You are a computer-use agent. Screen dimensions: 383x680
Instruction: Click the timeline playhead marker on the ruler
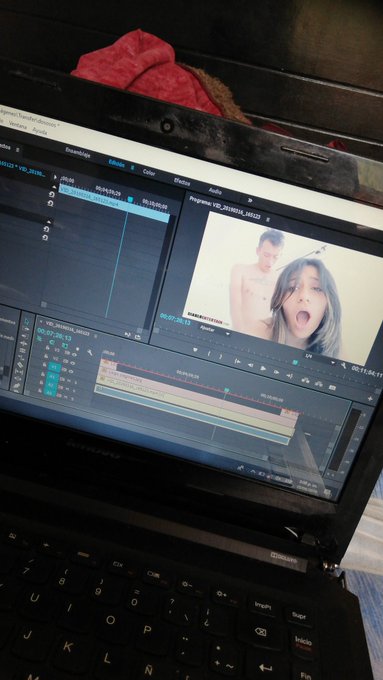click(226, 390)
